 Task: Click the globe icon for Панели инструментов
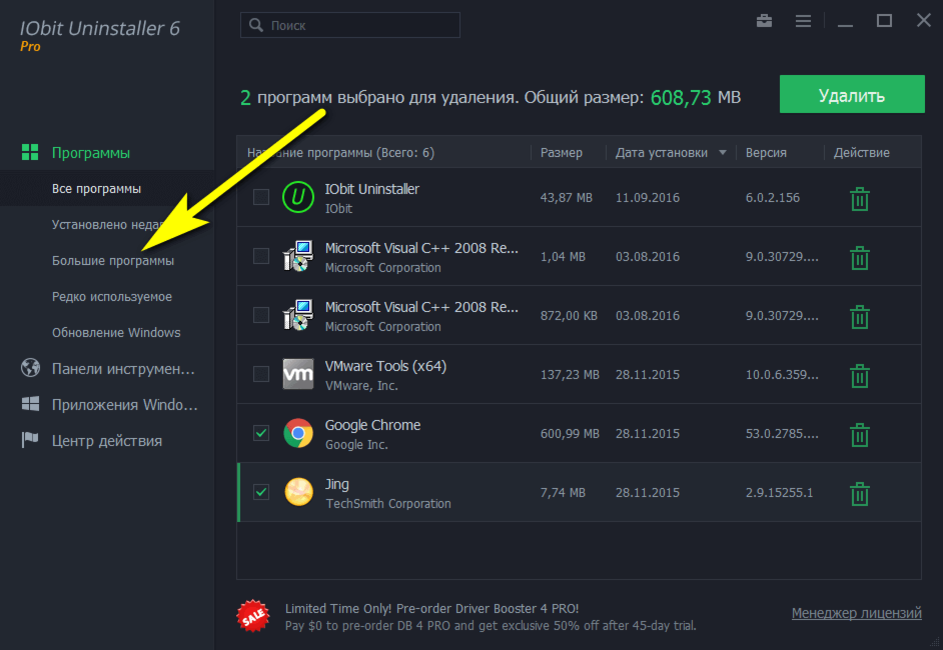[x=30, y=367]
